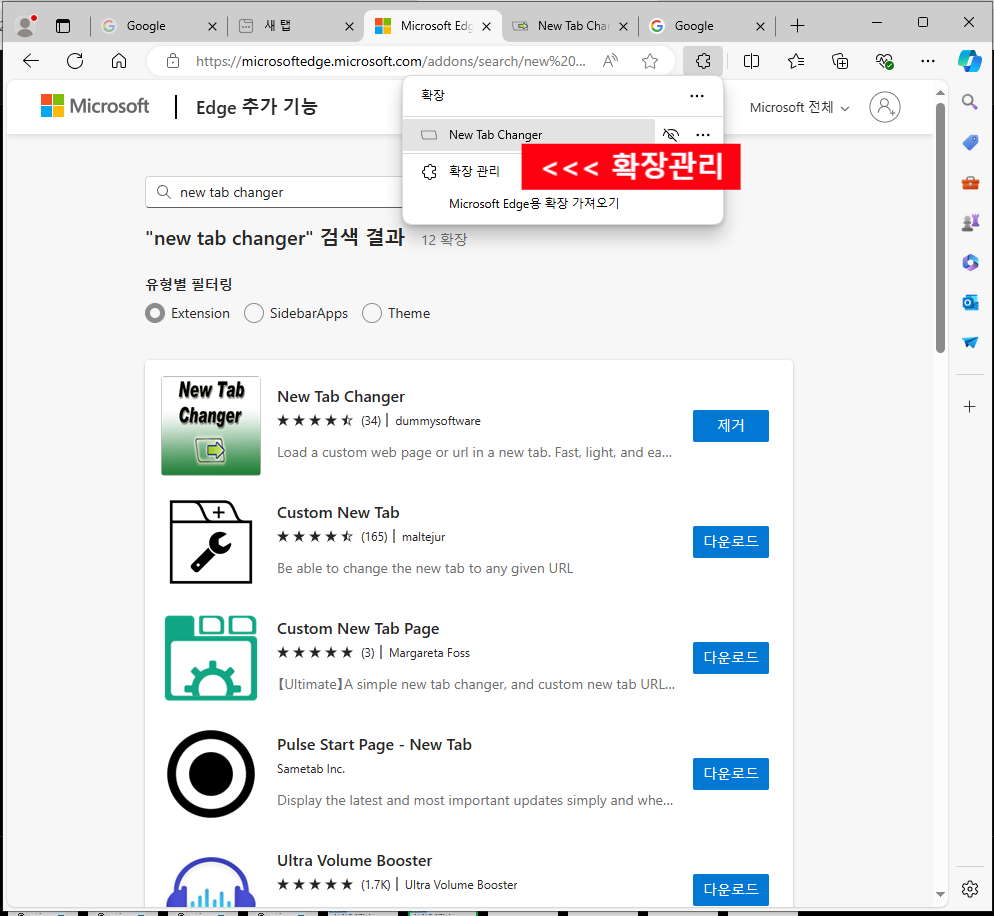Image resolution: width=994 pixels, height=916 pixels.
Task: Switch to the last Google tab
Action: click(694, 26)
